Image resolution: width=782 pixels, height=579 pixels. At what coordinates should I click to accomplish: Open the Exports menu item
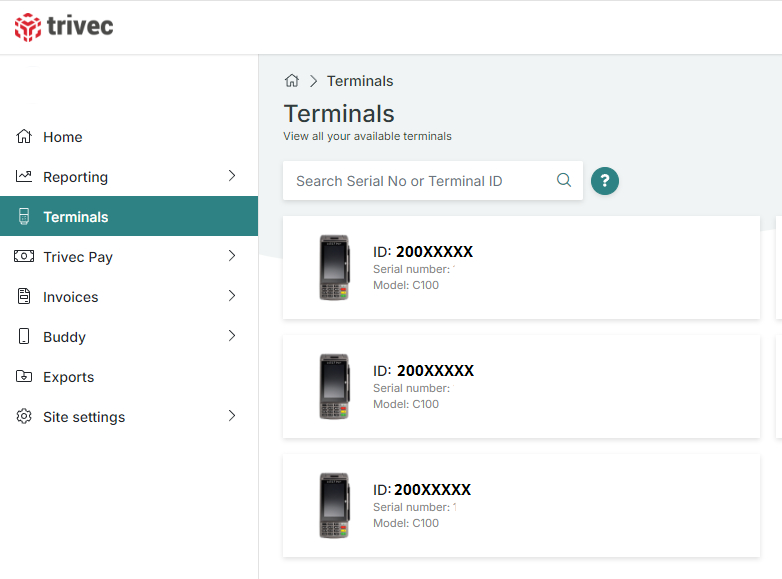coord(129,377)
